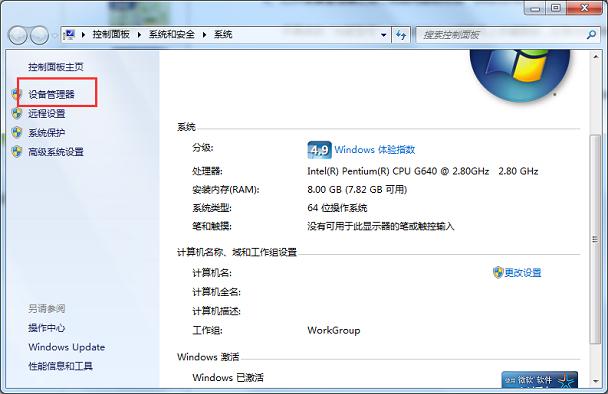Image resolution: width=608 pixels, height=394 pixels.
Task: Open 性能信息和工具 link
Action: [x=60, y=366]
